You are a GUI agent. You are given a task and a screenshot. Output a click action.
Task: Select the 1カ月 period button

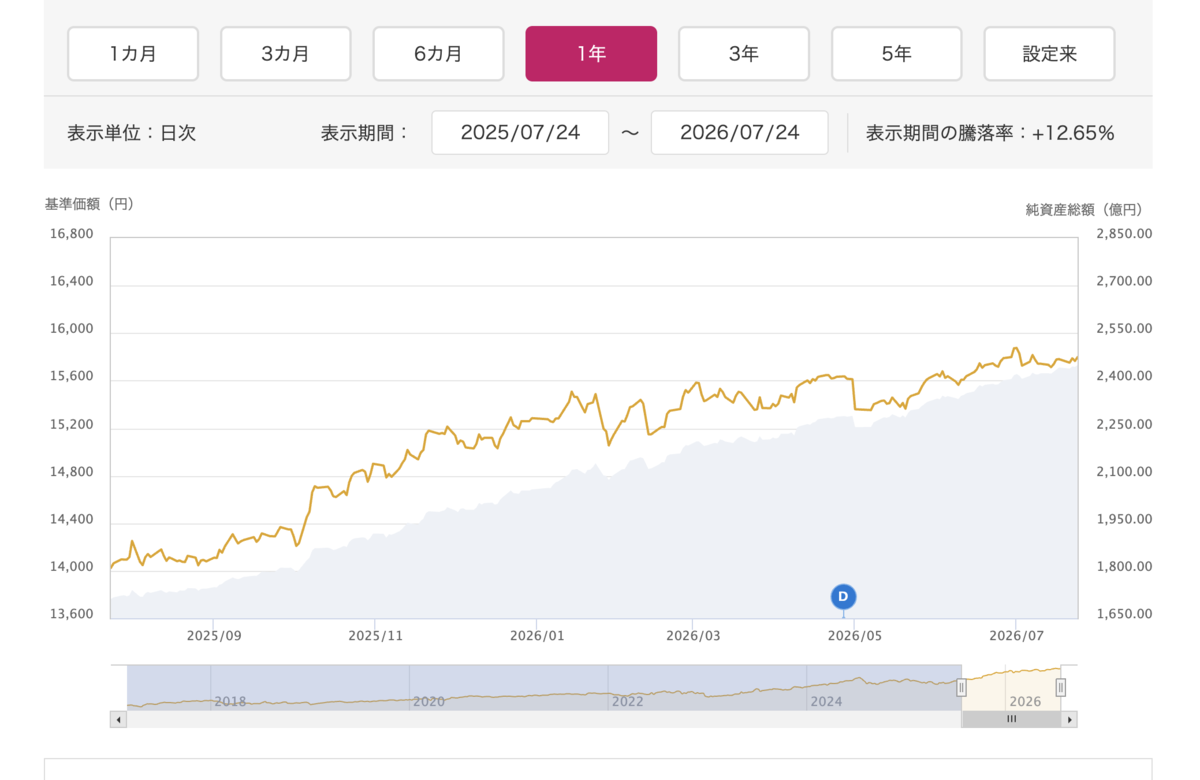tap(133, 54)
